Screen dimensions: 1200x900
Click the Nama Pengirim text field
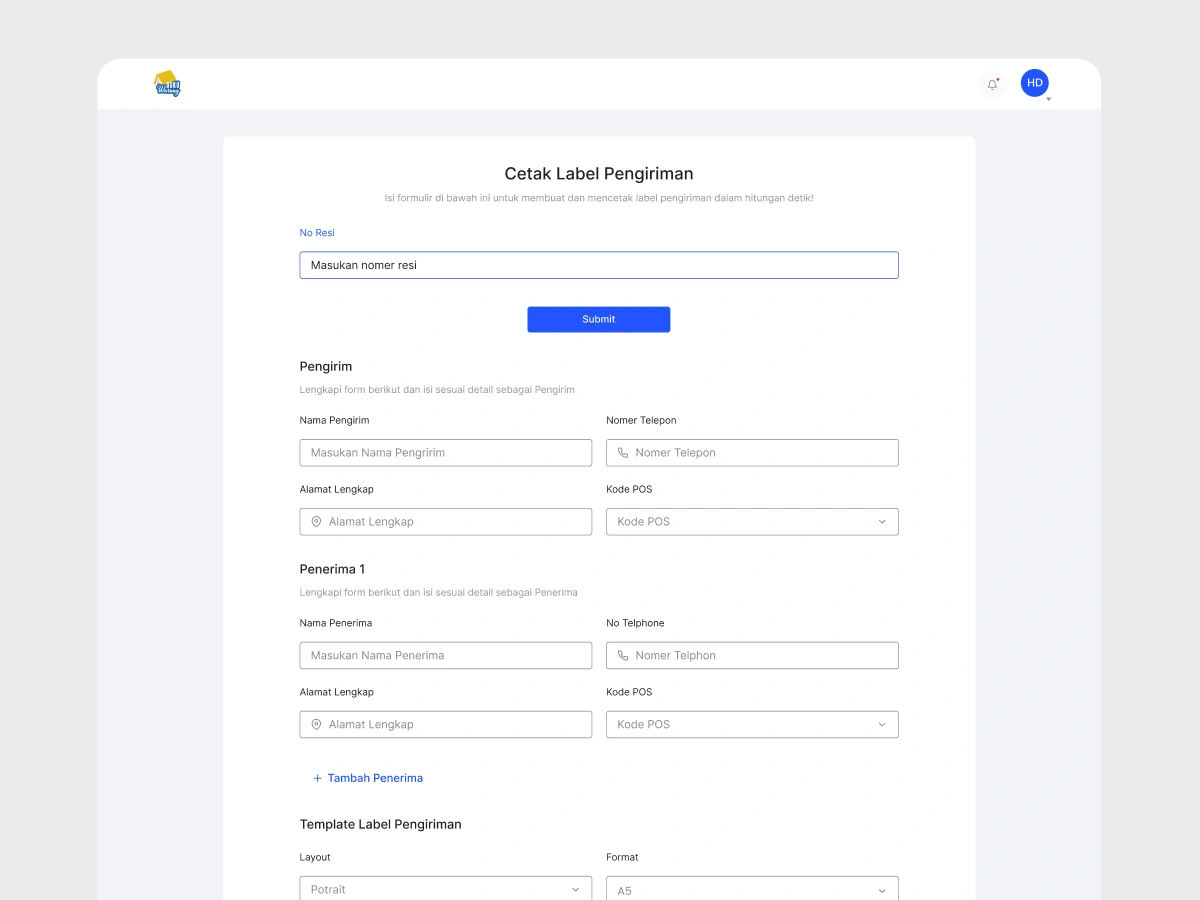pyautogui.click(x=445, y=453)
